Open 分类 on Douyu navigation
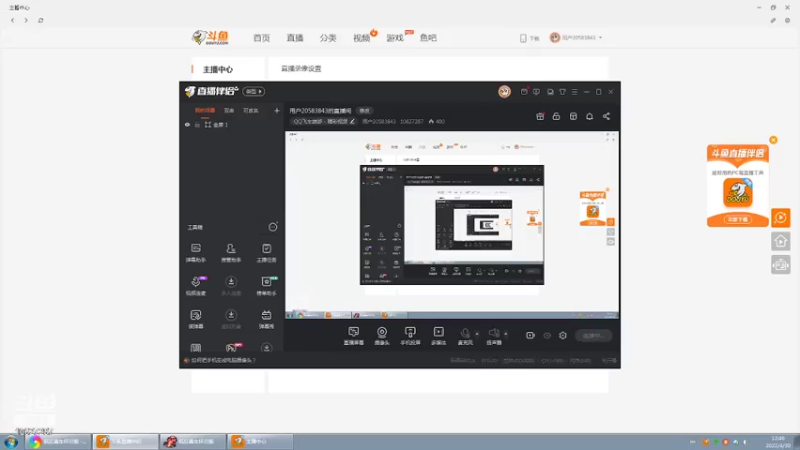This screenshot has width=800, height=450. point(328,38)
